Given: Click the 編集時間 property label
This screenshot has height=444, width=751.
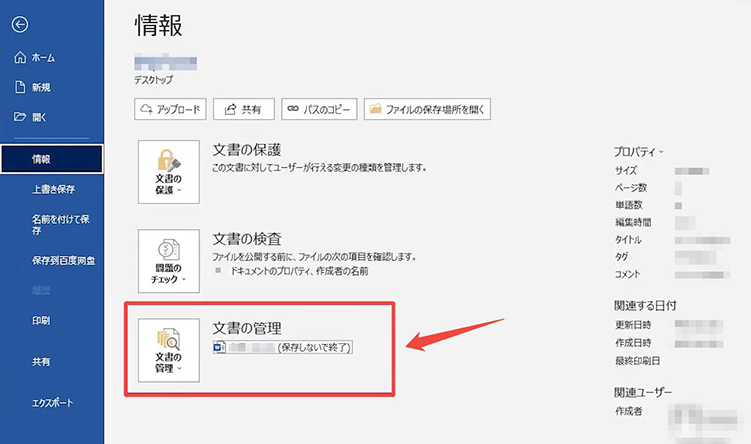Looking at the screenshot, I should coord(633,222).
